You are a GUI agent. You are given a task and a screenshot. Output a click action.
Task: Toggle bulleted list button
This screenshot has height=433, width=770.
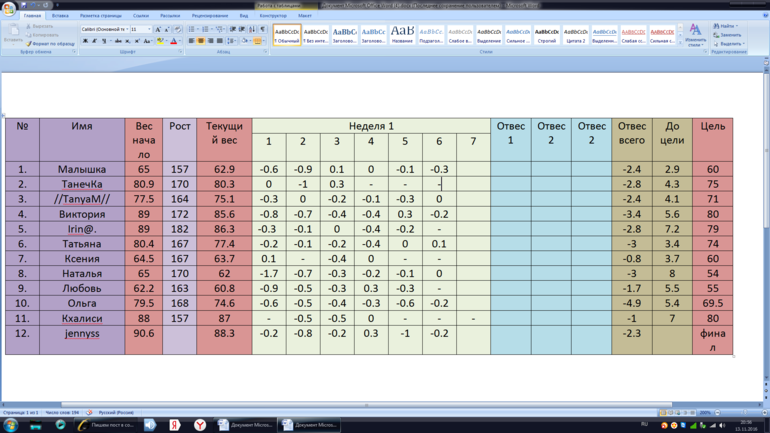pyautogui.click(x=192, y=30)
